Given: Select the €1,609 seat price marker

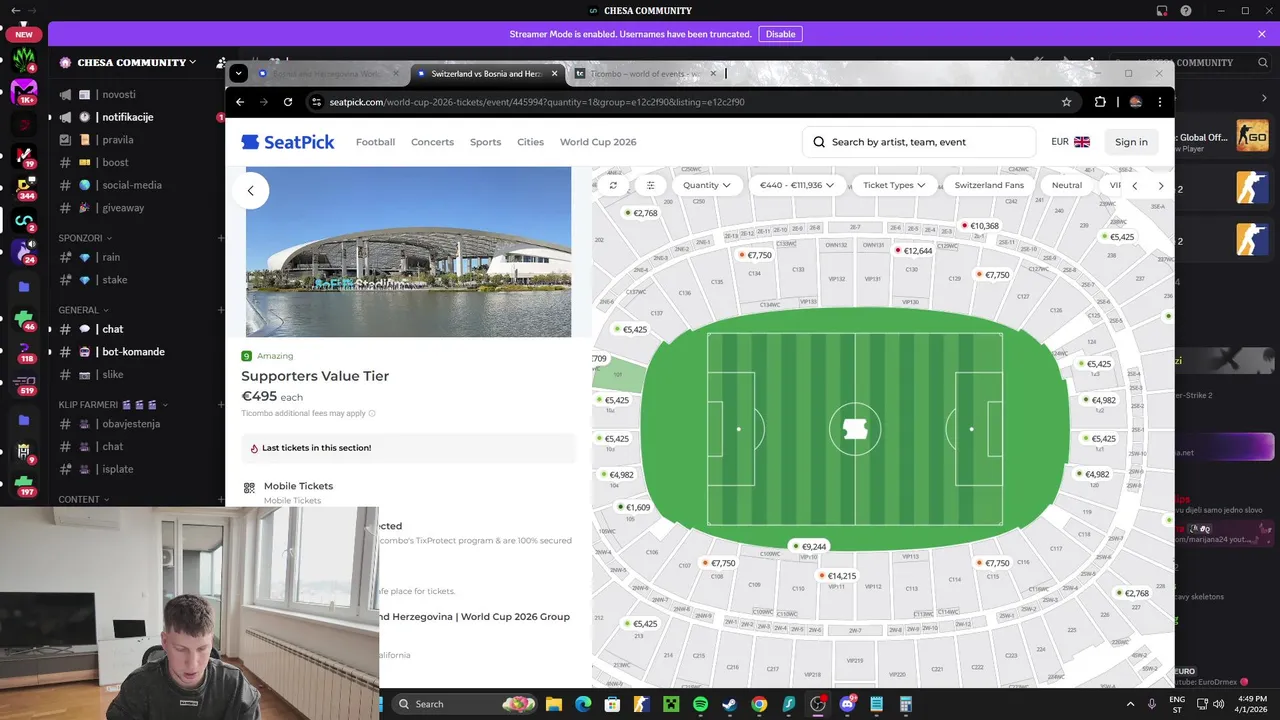Looking at the screenshot, I should click(x=634, y=507).
